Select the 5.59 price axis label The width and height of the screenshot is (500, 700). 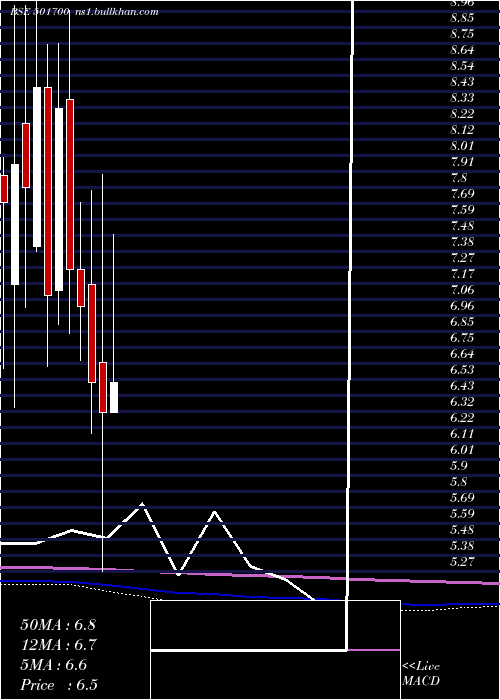point(462,513)
